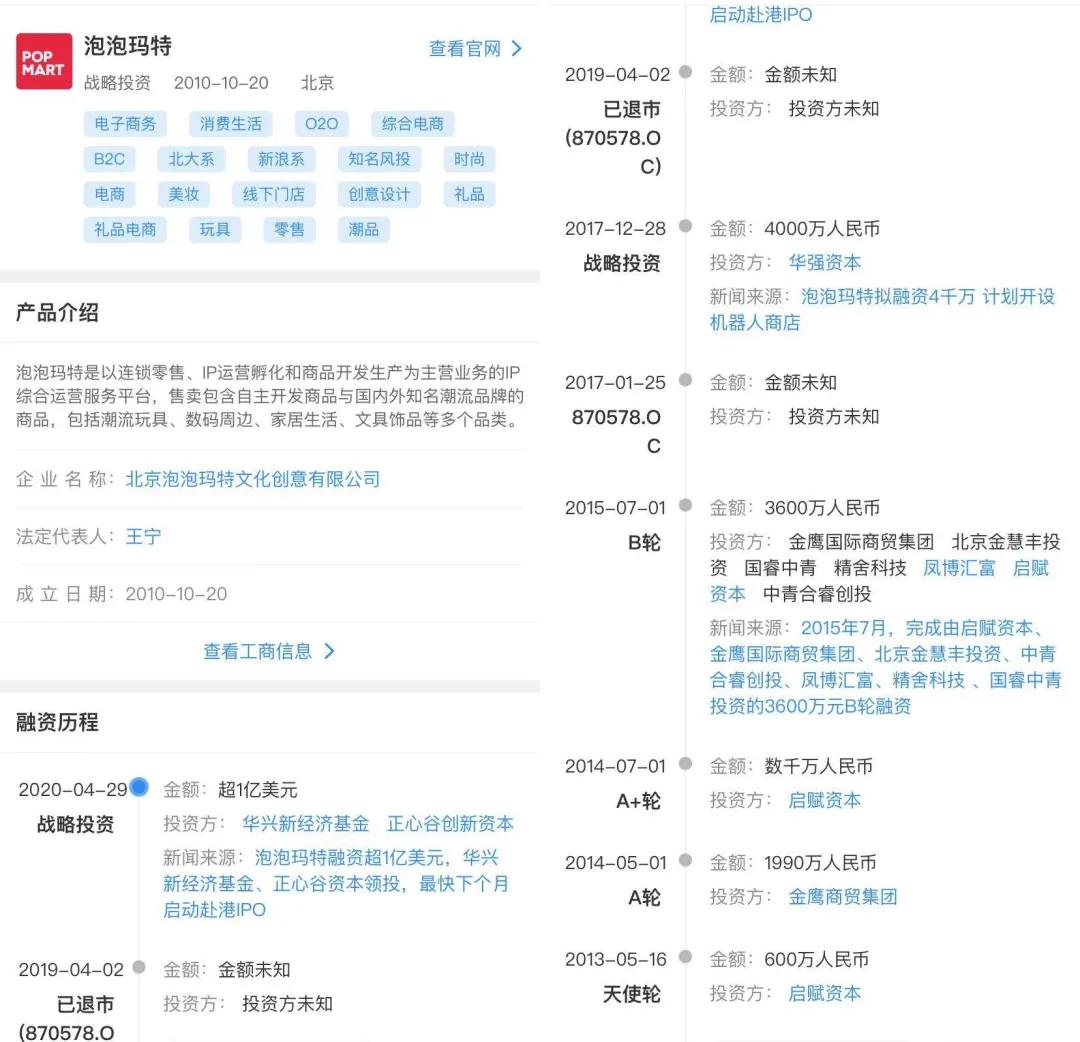Click timeline dot for 2014-07-01 A+轮
This screenshot has height=1042, width=1080.
(x=685, y=763)
